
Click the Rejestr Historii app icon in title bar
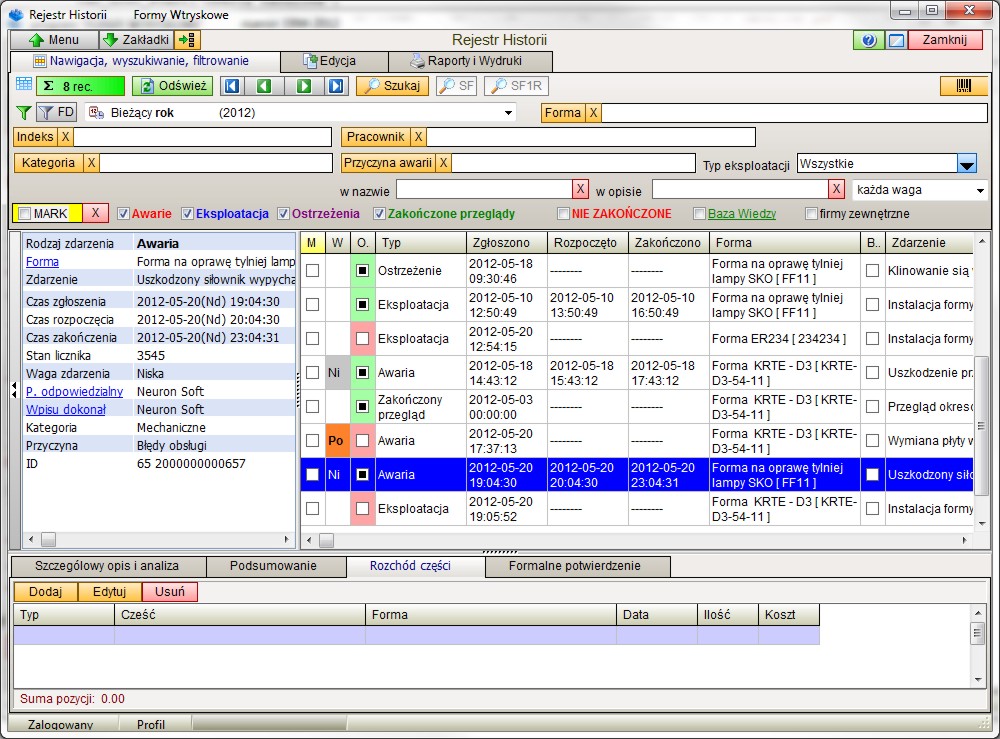[x=16, y=14]
